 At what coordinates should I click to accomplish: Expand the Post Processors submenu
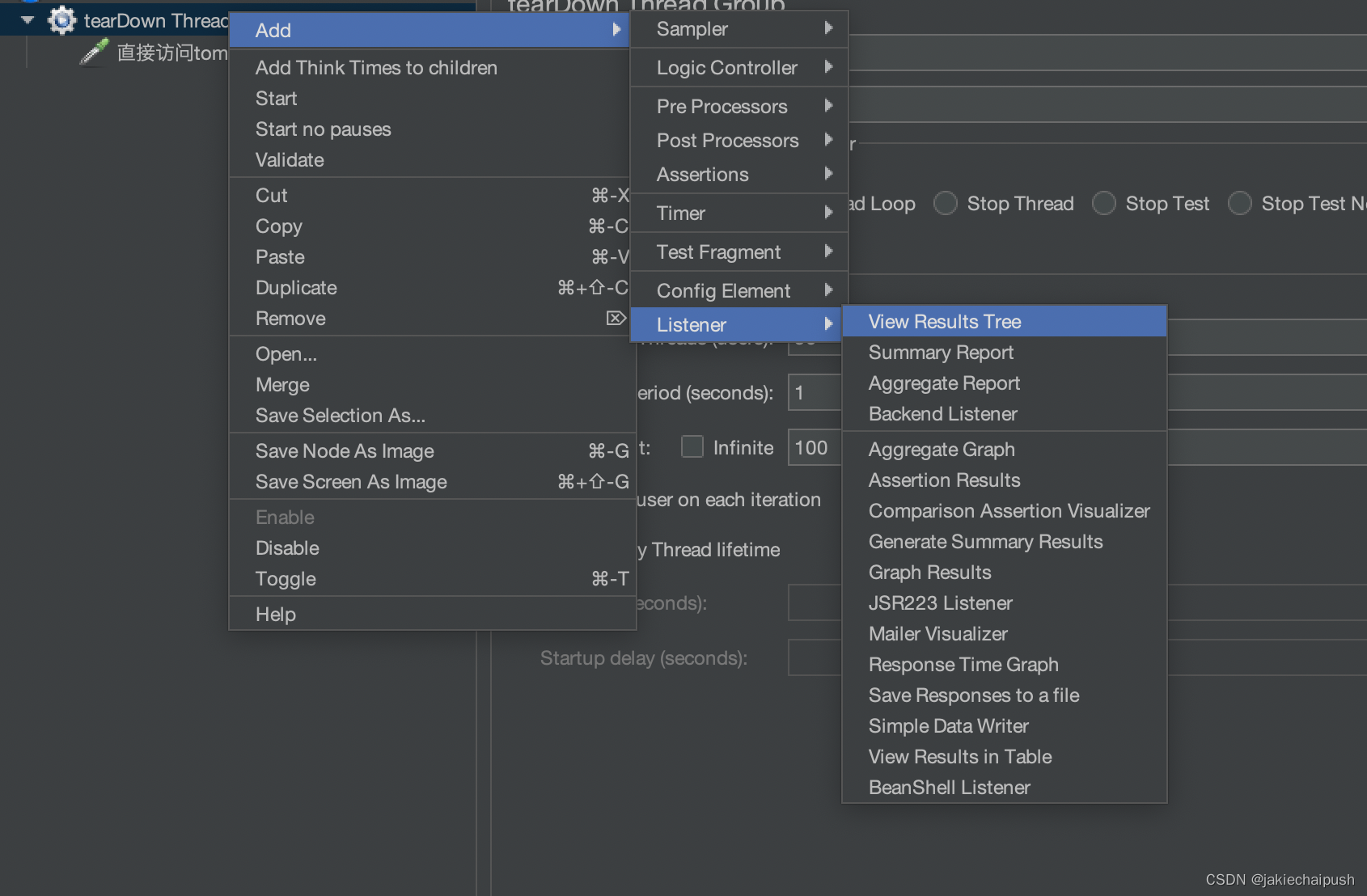click(x=739, y=141)
